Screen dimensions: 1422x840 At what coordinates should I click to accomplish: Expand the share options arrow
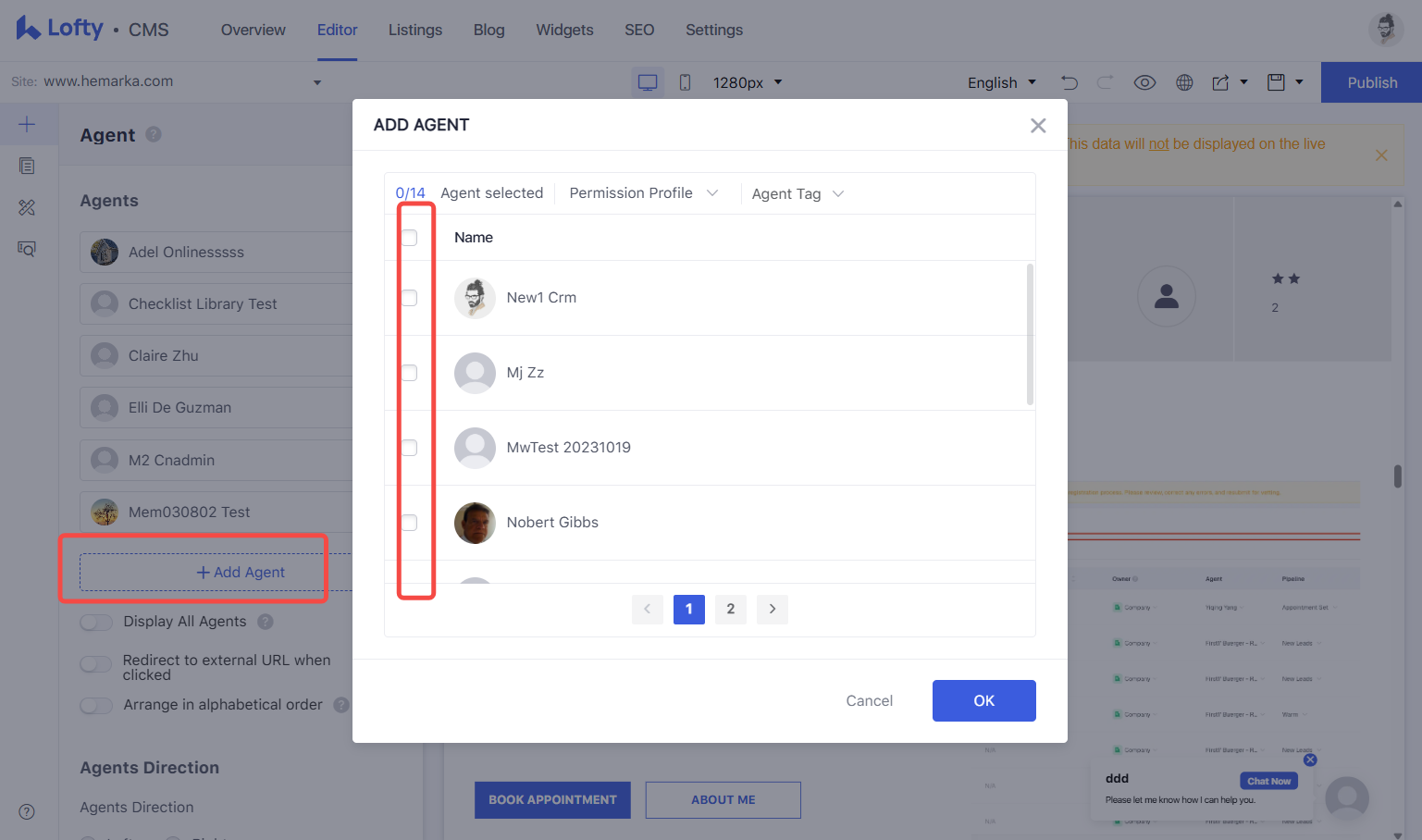(x=1244, y=81)
